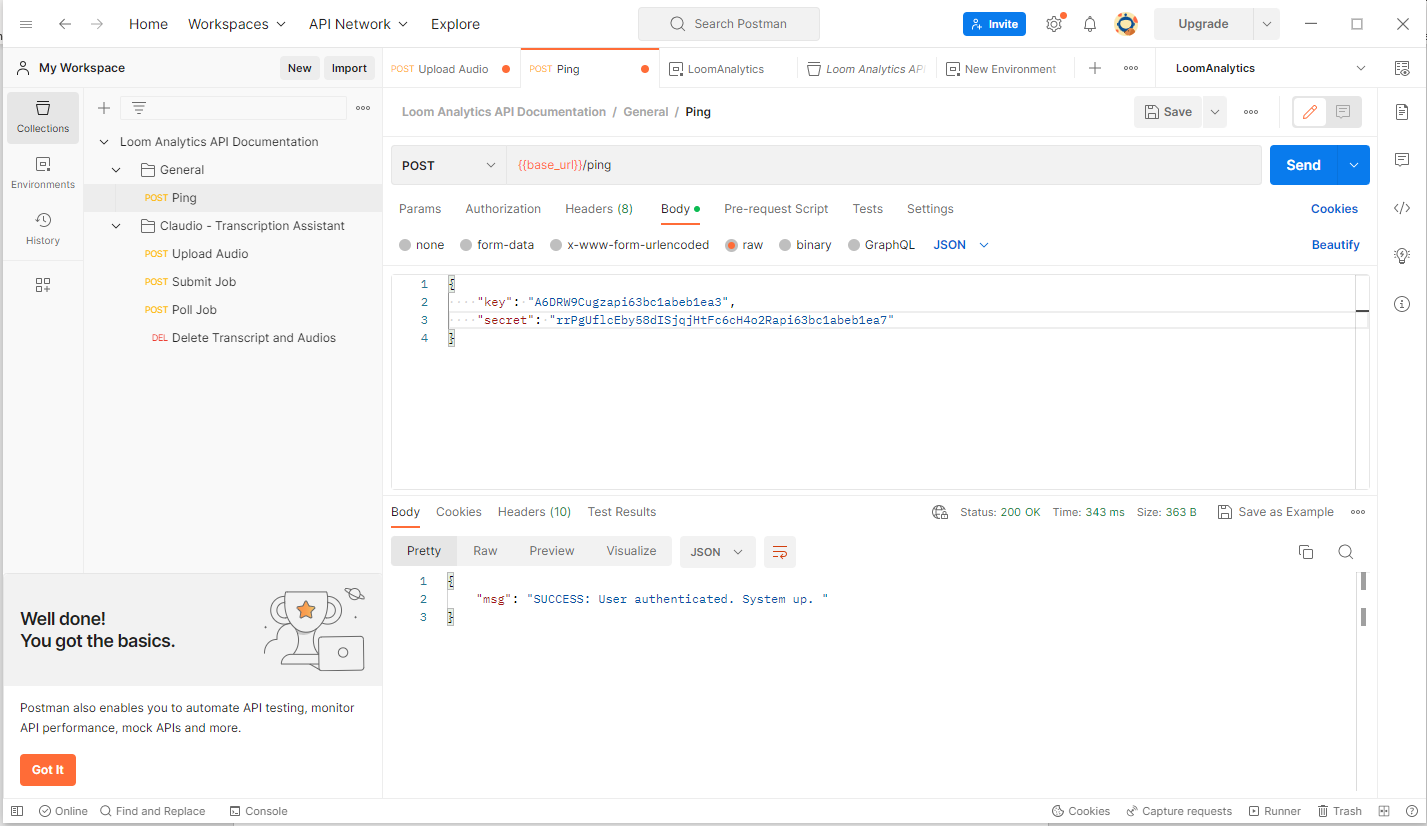
Task: Copy the response body
Action: tap(1306, 551)
